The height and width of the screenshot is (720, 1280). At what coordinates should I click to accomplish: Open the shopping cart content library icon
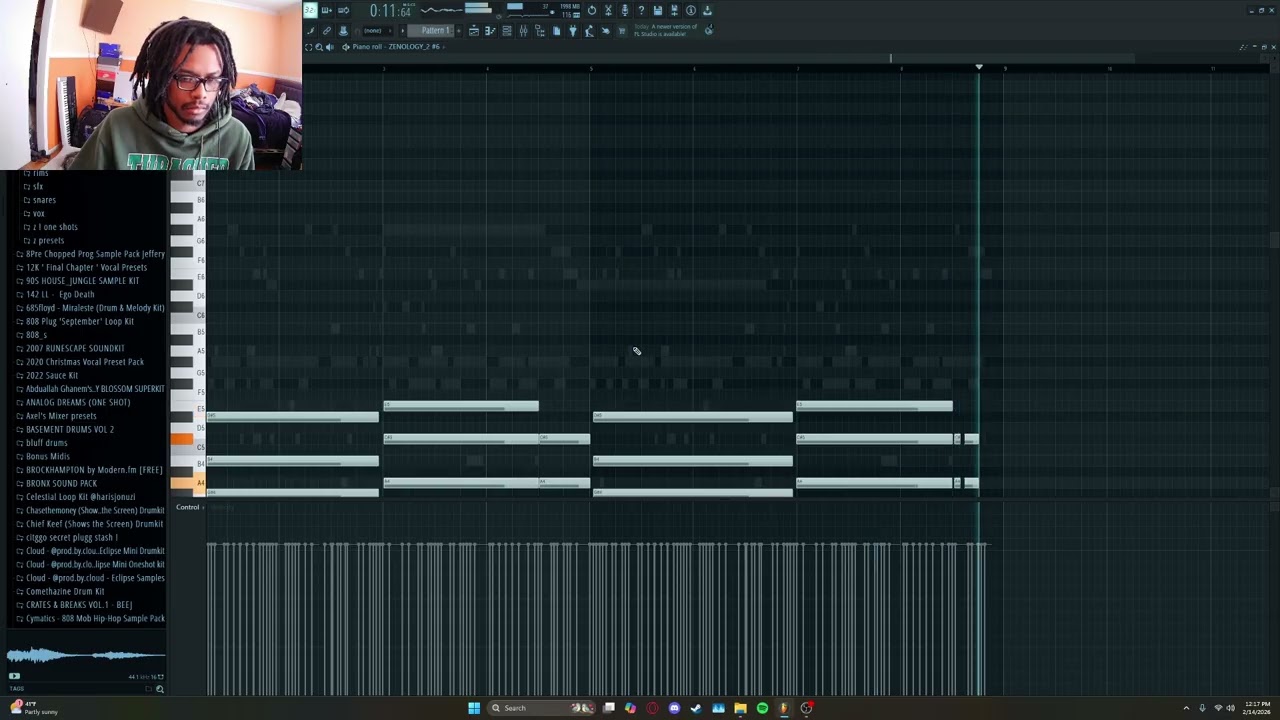(622, 31)
